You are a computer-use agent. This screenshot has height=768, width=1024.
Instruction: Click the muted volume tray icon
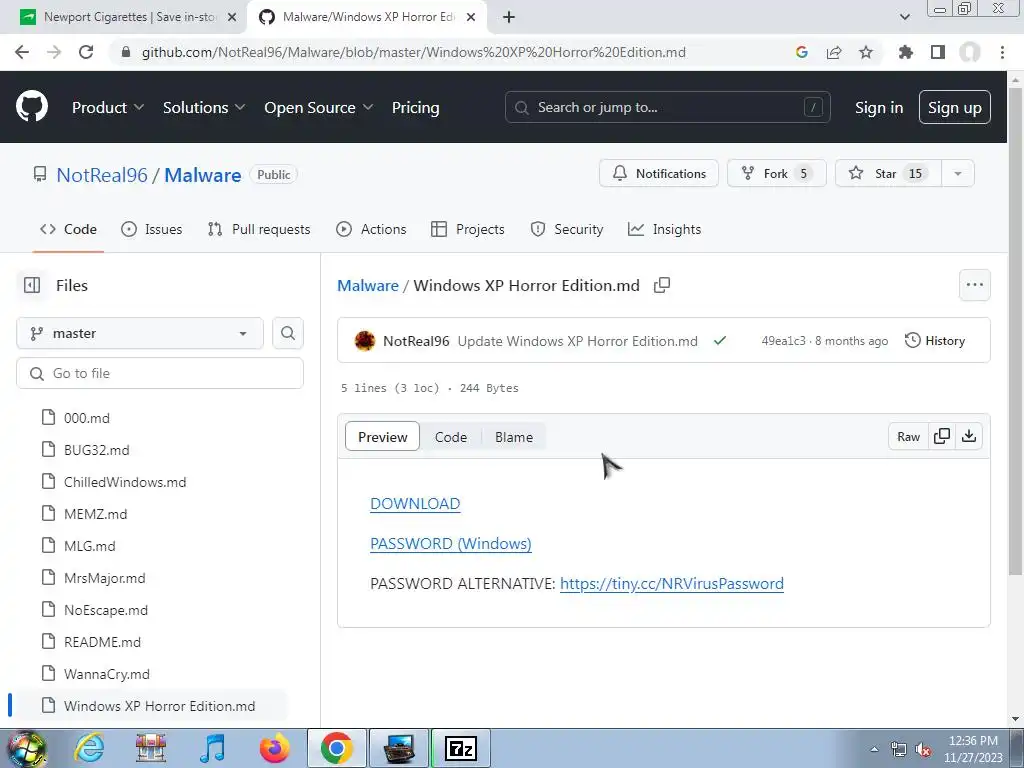click(923, 750)
